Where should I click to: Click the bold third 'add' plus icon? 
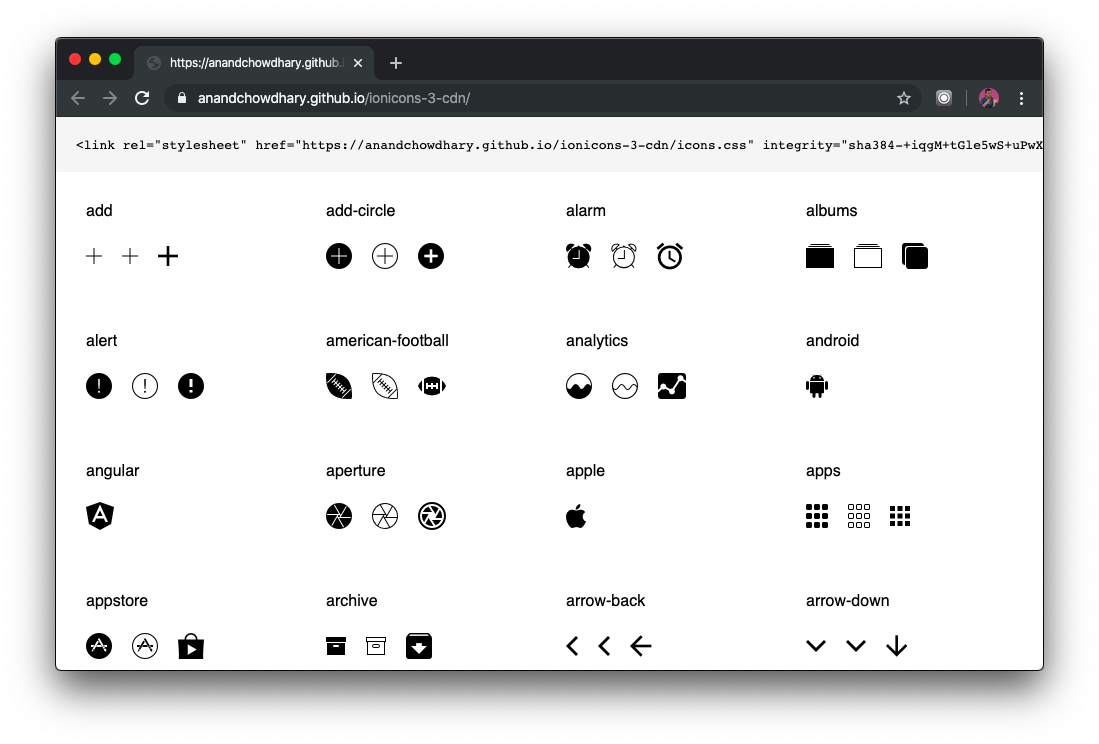pyautogui.click(x=168, y=256)
